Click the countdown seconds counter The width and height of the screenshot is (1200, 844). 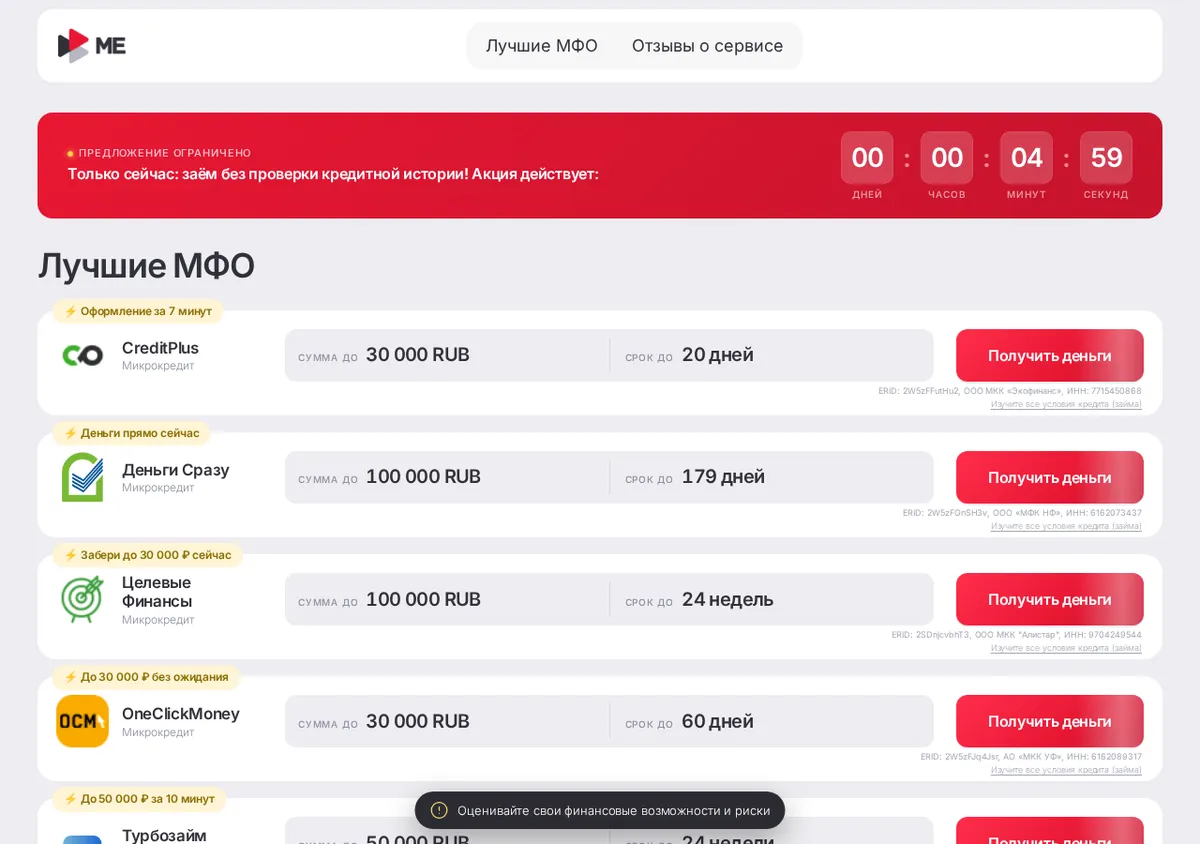(1106, 158)
